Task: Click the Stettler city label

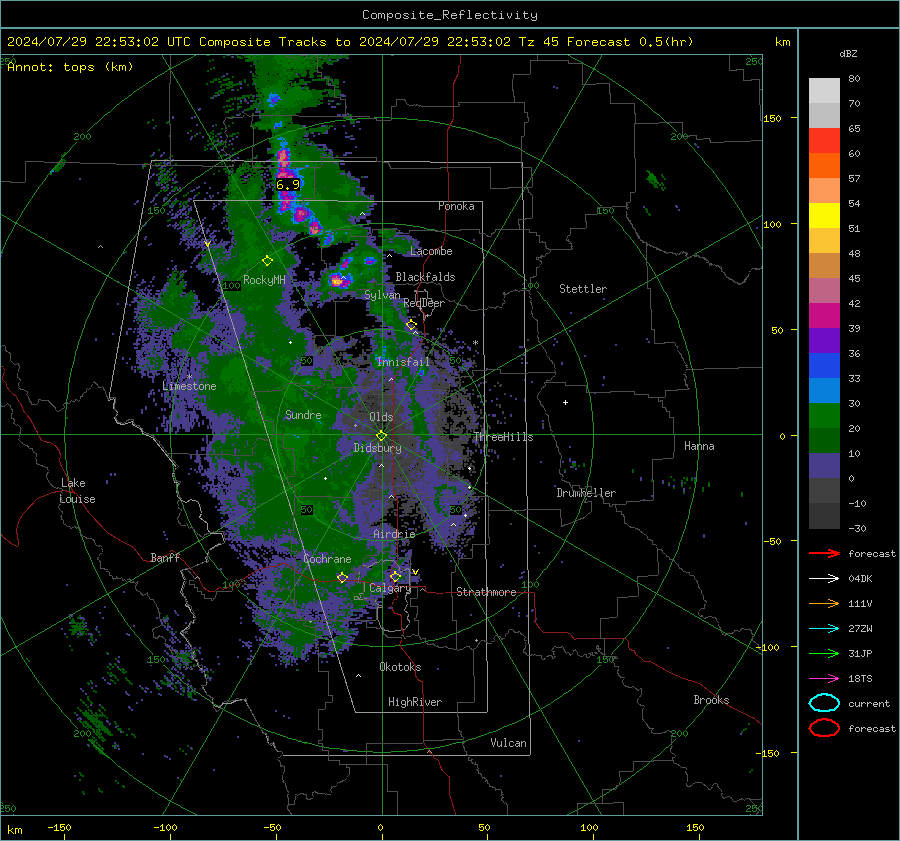Action: pyautogui.click(x=583, y=289)
